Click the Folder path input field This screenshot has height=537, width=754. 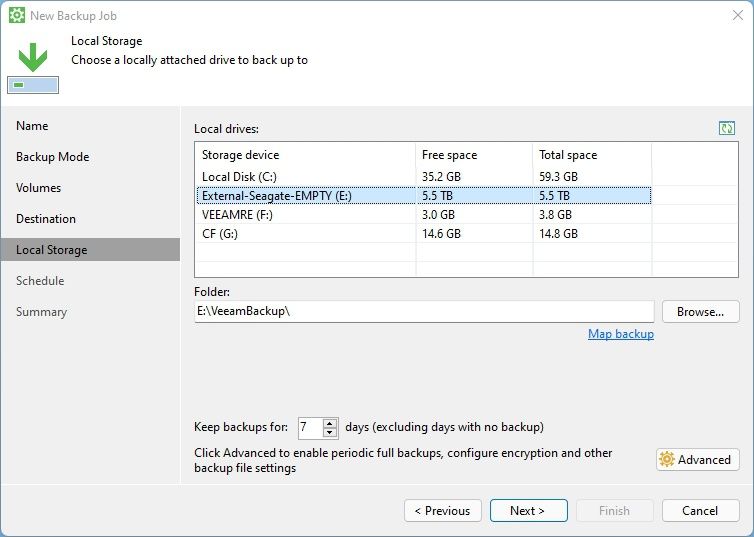(x=424, y=311)
